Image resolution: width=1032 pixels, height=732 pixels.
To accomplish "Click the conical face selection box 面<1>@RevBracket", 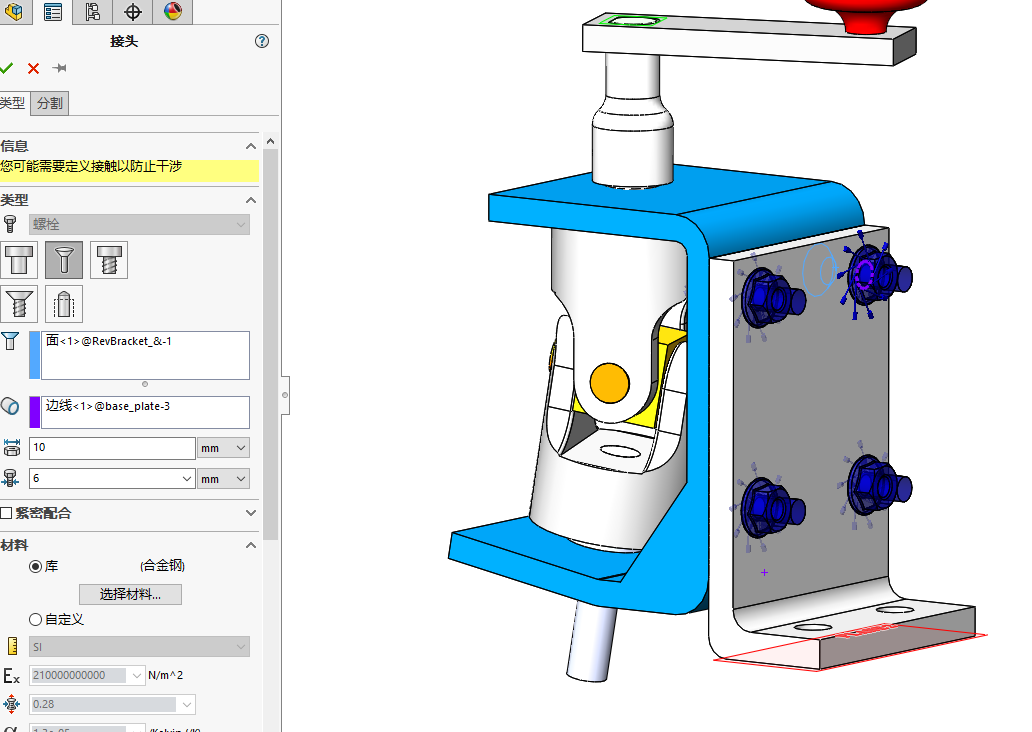I will [145, 355].
